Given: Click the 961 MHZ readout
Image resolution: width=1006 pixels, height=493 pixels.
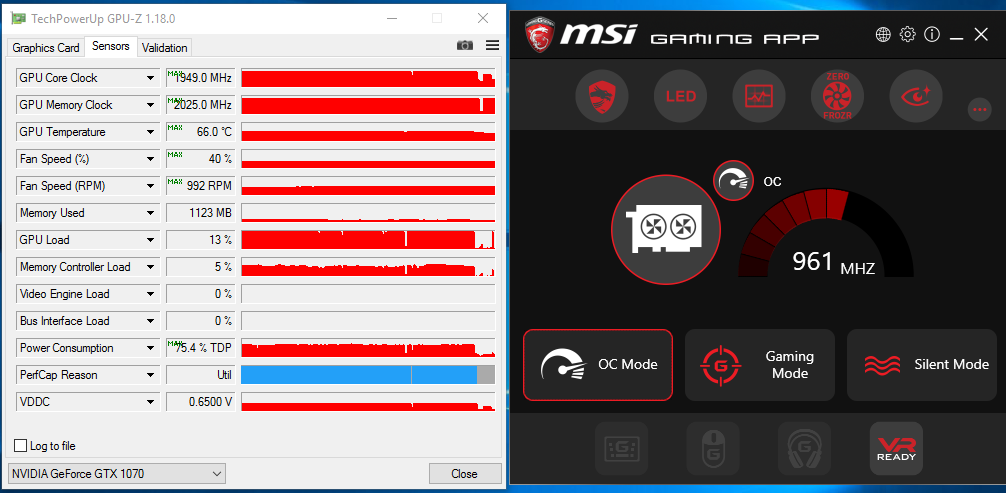Looking at the screenshot, I should (833, 262).
